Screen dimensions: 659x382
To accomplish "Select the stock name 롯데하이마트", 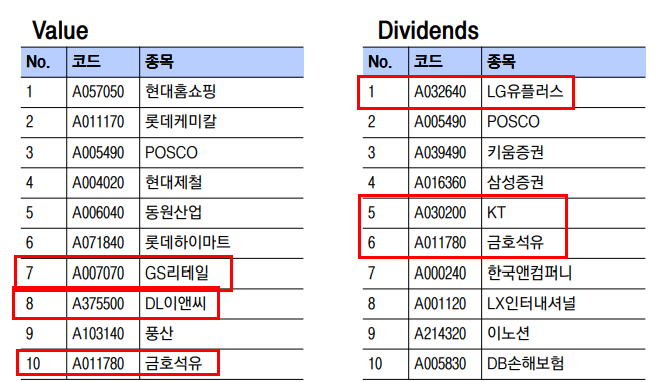I will (x=187, y=243).
